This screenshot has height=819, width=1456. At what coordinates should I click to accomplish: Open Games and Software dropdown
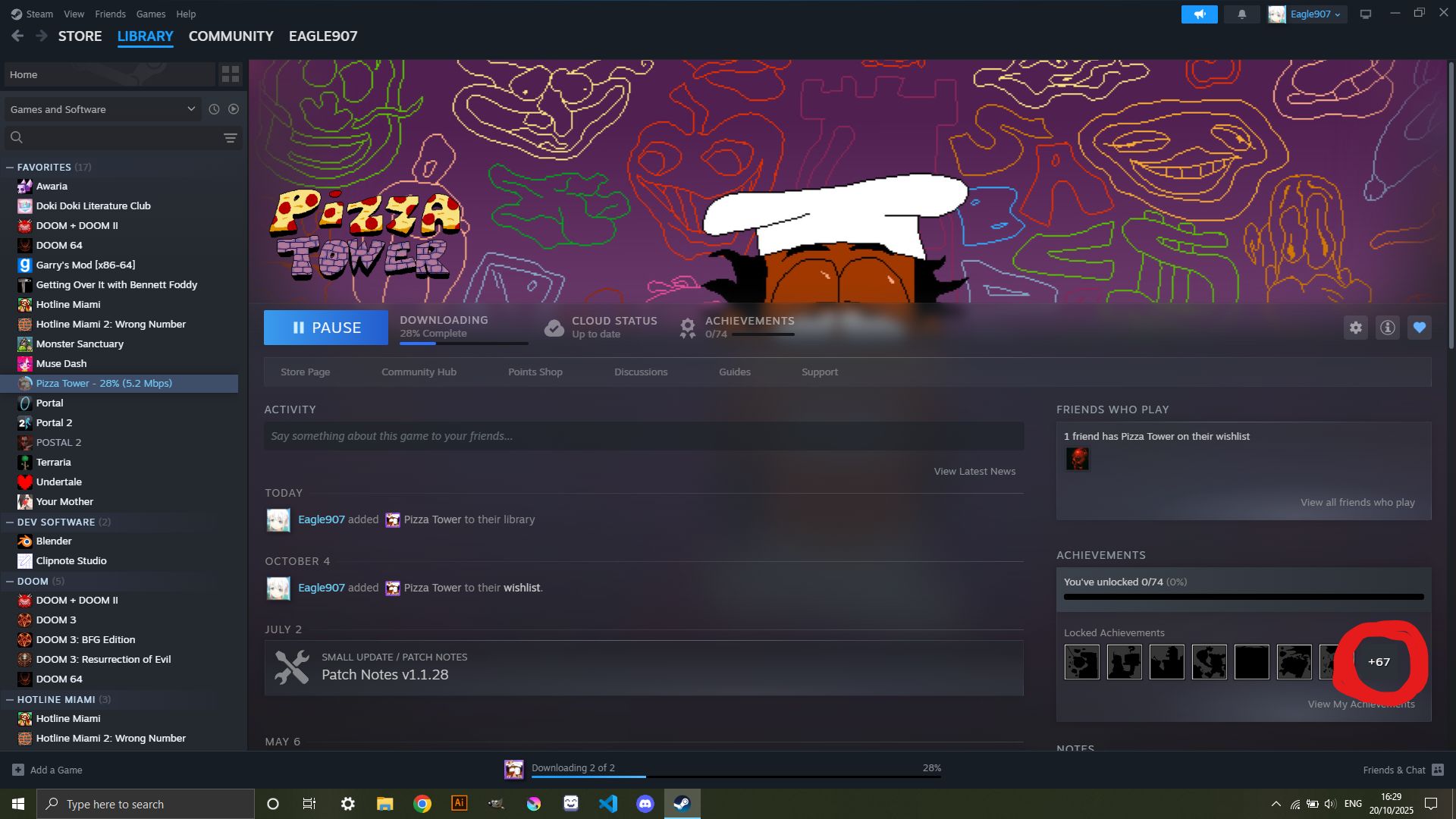tap(103, 109)
